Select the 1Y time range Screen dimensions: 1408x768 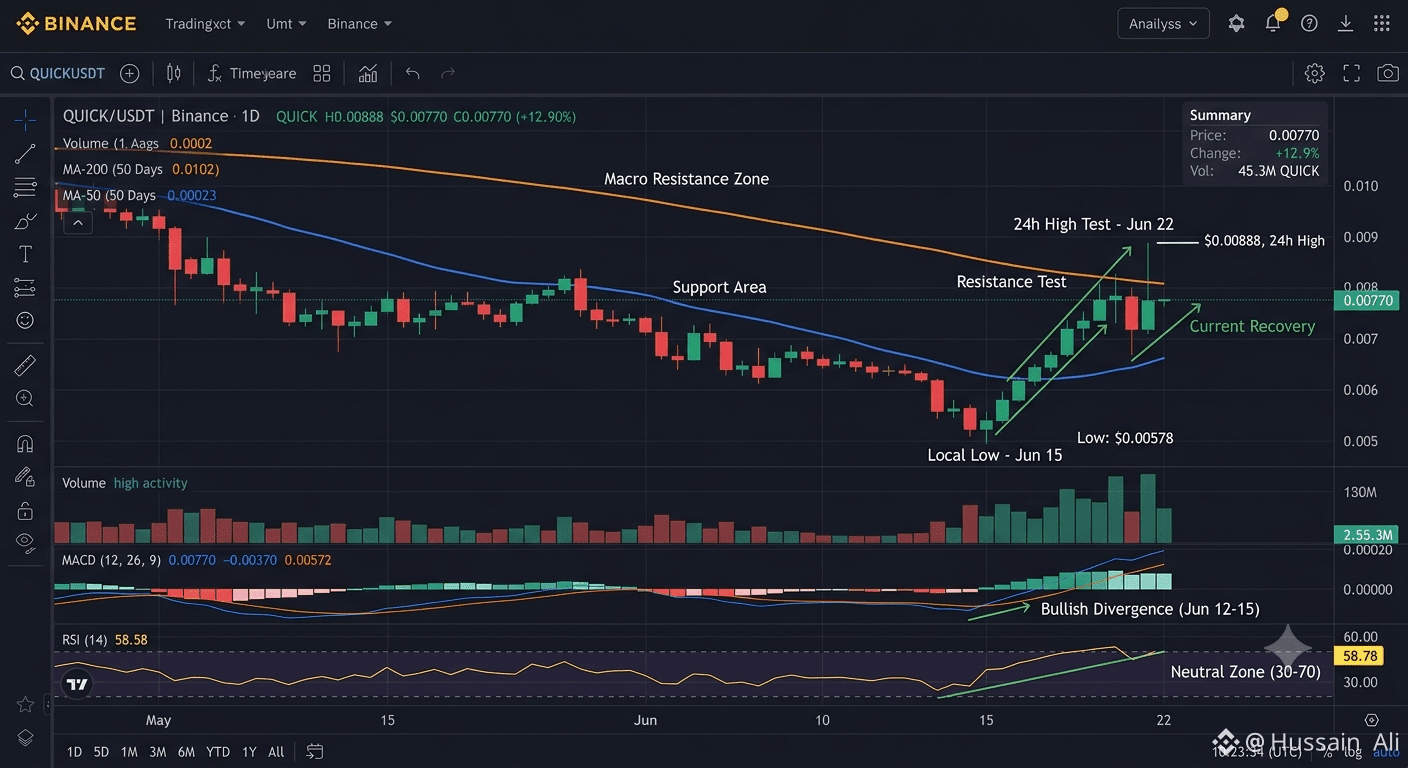pyautogui.click(x=249, y=751)
